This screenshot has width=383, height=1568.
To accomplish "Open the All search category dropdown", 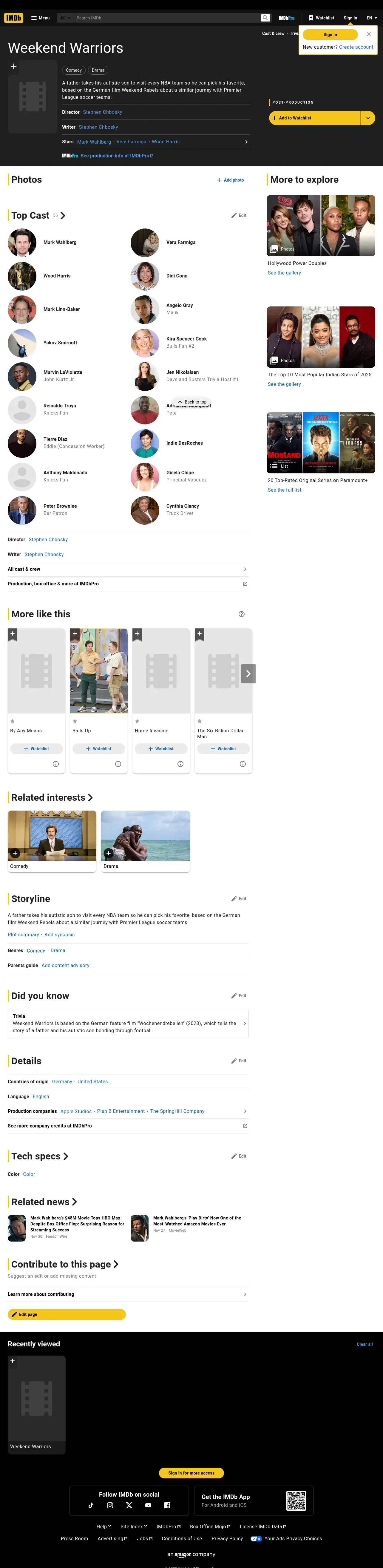I will tap(65, 18).
